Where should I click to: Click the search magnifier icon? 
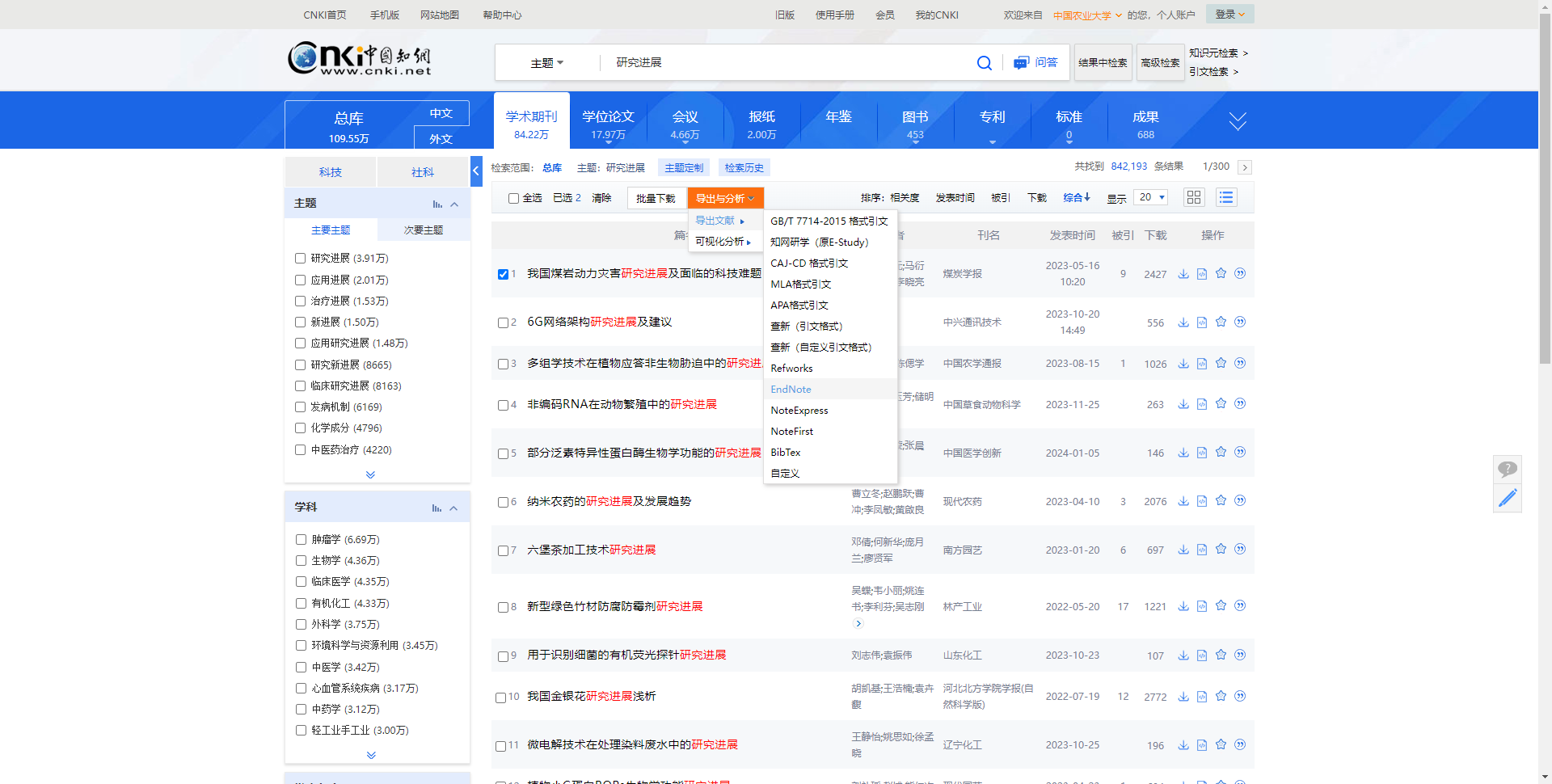pyautogui.click(x=984, y=63)
